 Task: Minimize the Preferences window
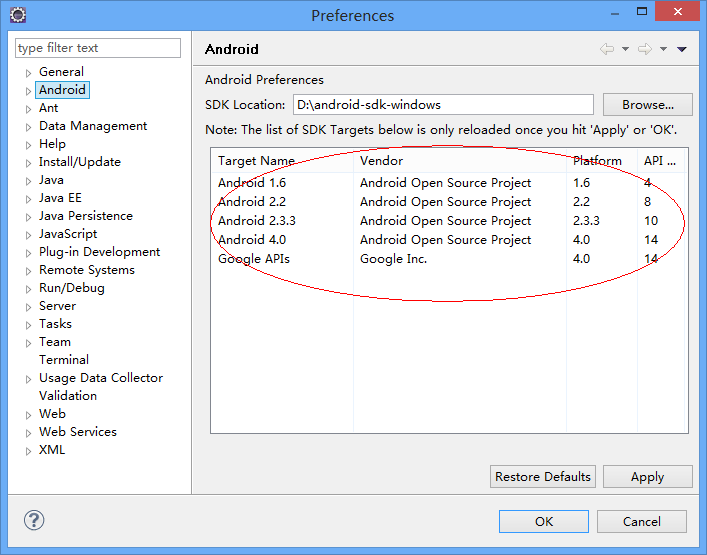616,13
